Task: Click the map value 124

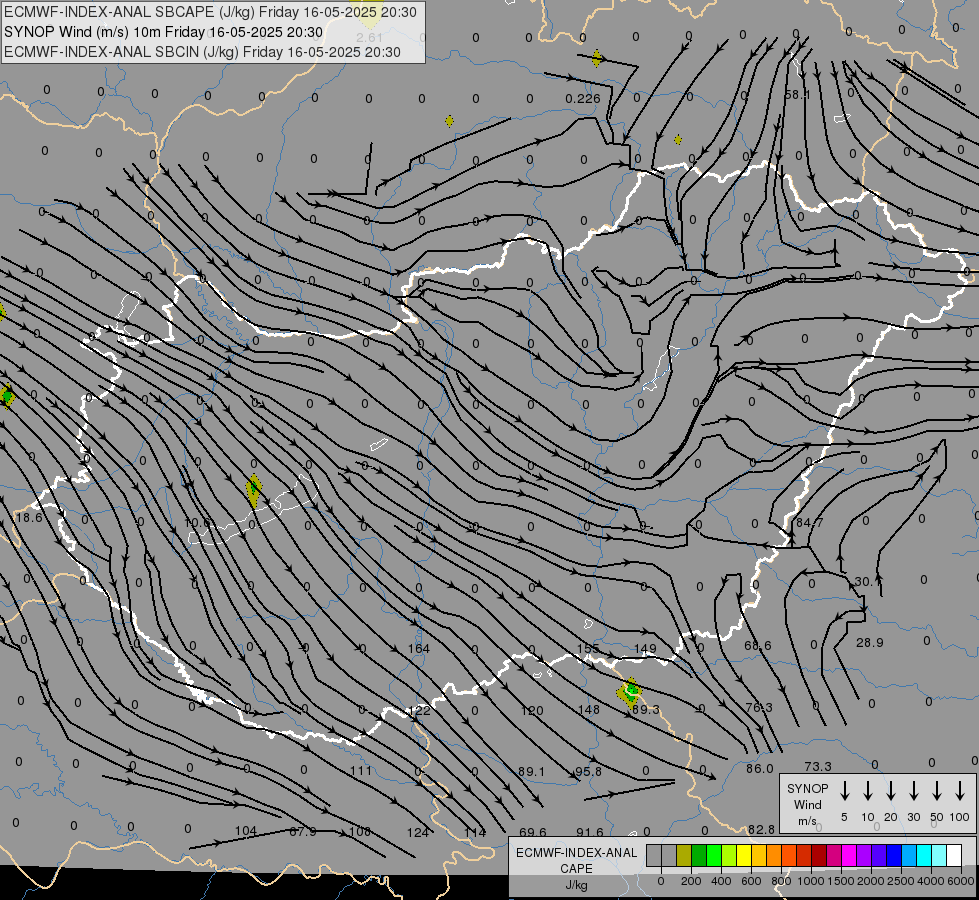Action: (x=418, y=833)
